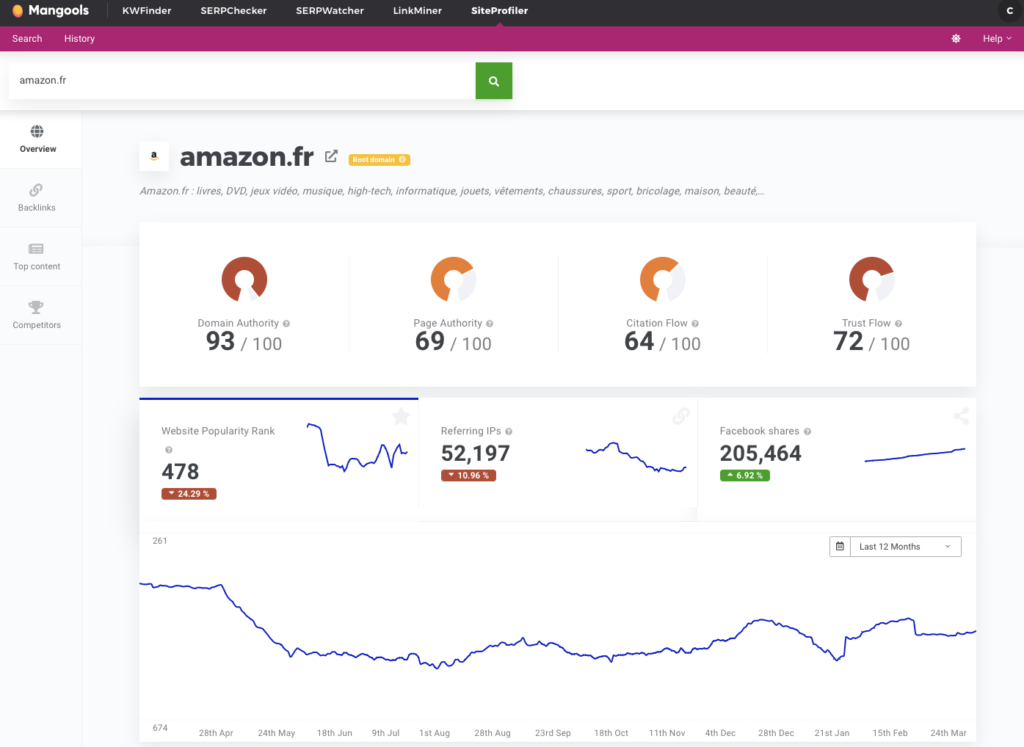Click the 10.96 % change badge
The image size is (1024, 747).
click(468, 475)
